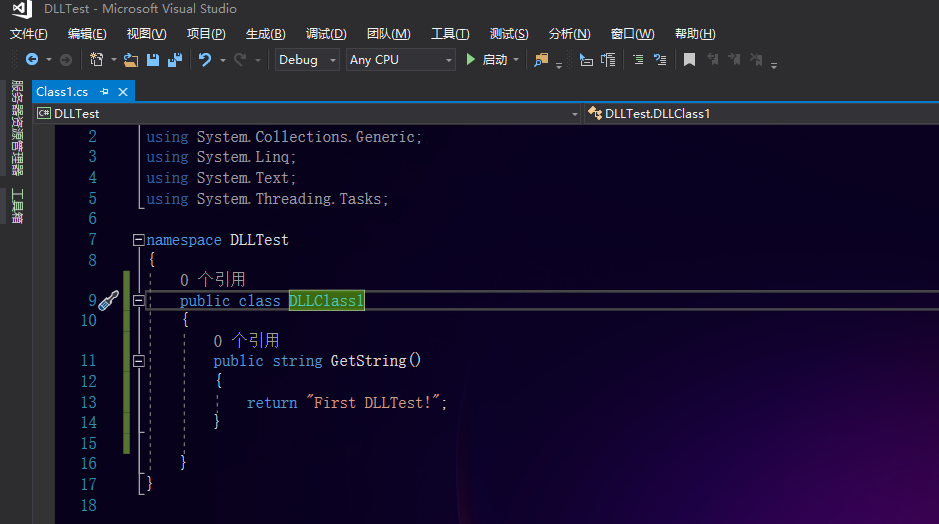939x524 pixels.
Task: Open the DLLTest project scope dropdown
Action: point(308,114)
